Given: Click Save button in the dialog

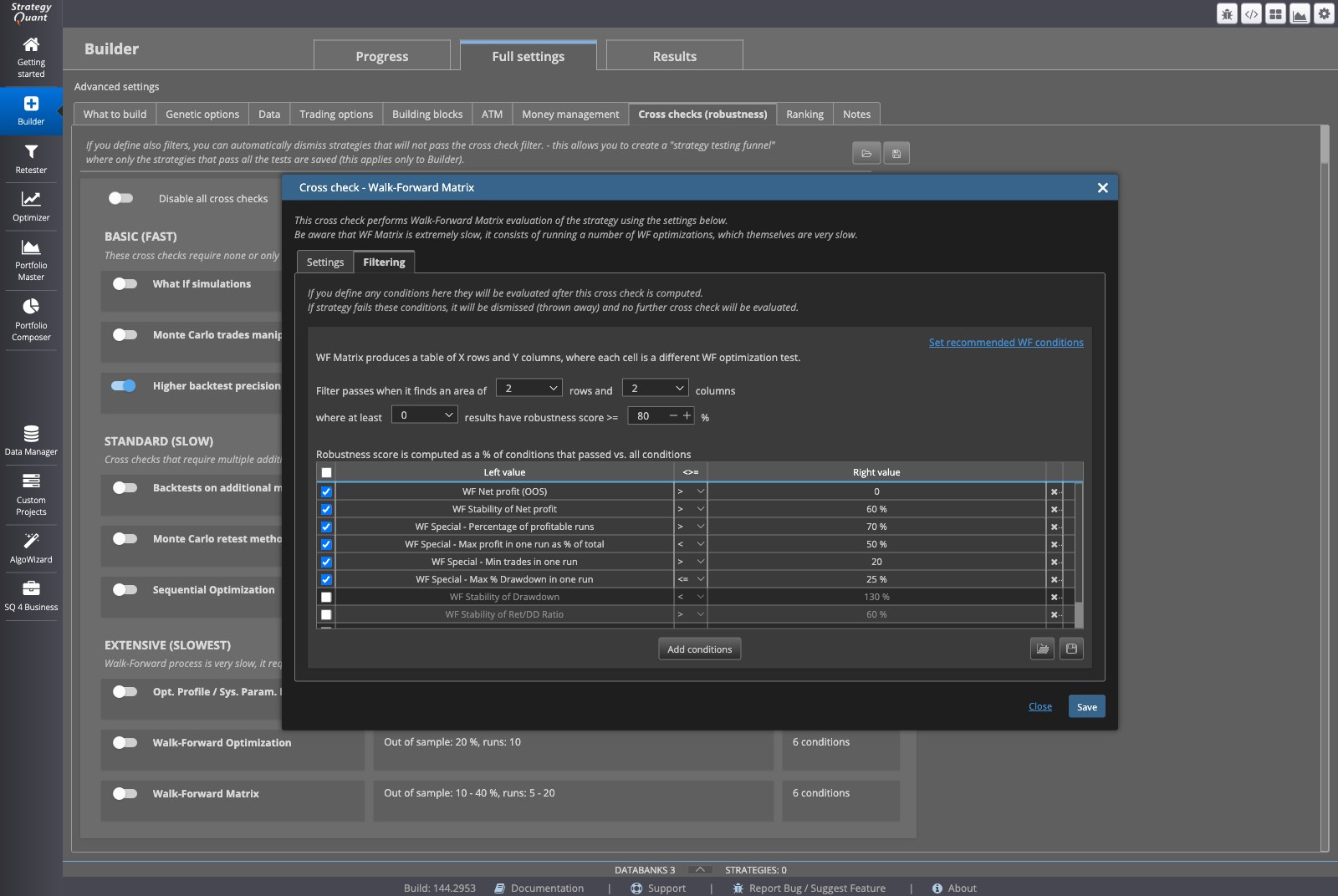Looking at the screenshot, I should pyautogui.click(x=1086, y=706).
